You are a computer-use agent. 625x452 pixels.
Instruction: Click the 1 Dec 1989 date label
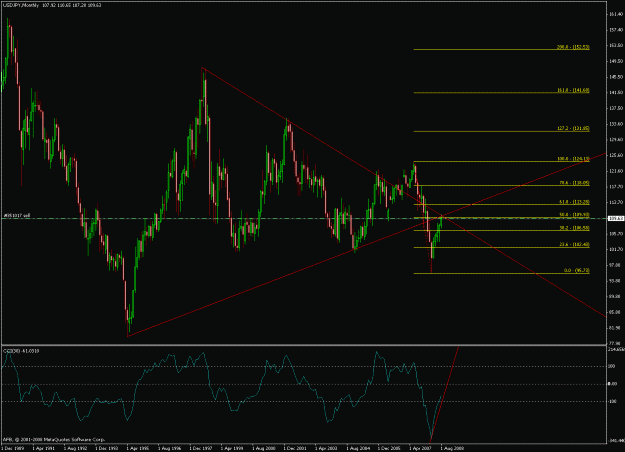click(x=12, y=448)
